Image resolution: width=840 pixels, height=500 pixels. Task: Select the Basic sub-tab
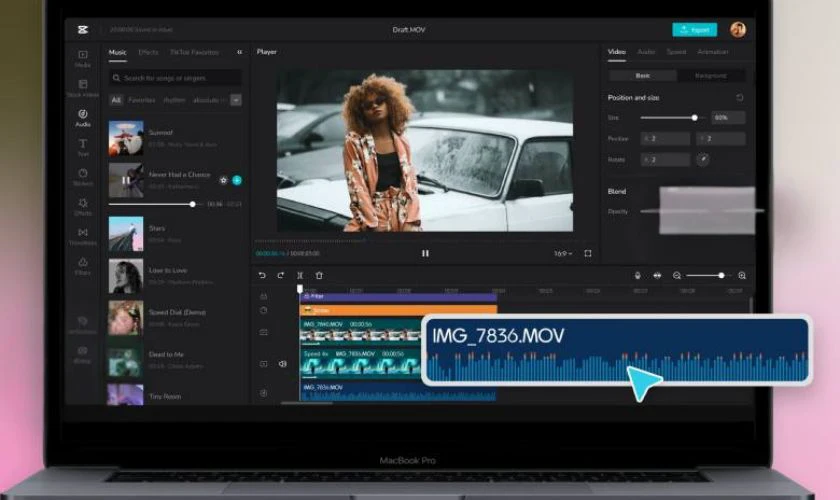(x=643, y=76)
